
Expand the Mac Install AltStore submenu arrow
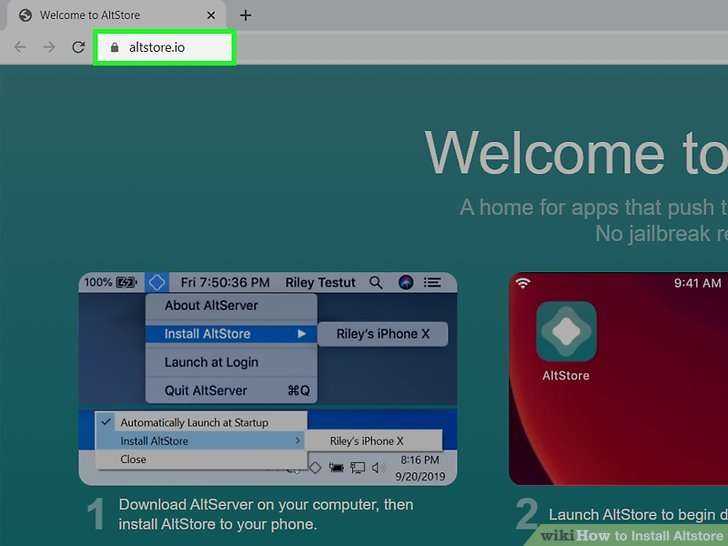click(x=302, y=334)
